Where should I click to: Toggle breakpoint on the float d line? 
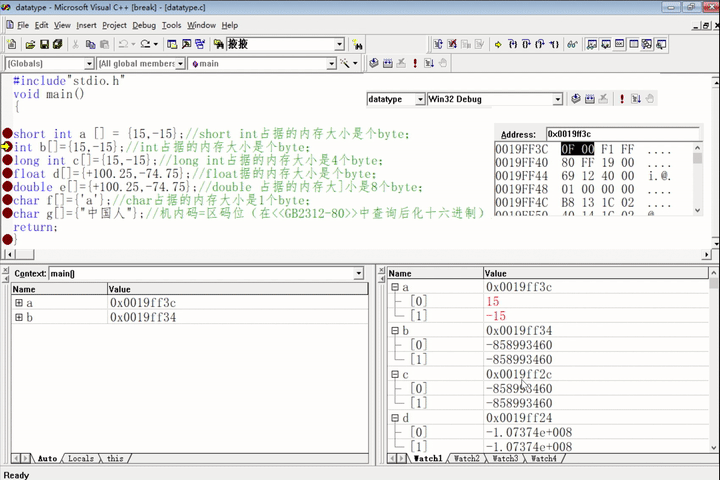click(x=7, y=174)
